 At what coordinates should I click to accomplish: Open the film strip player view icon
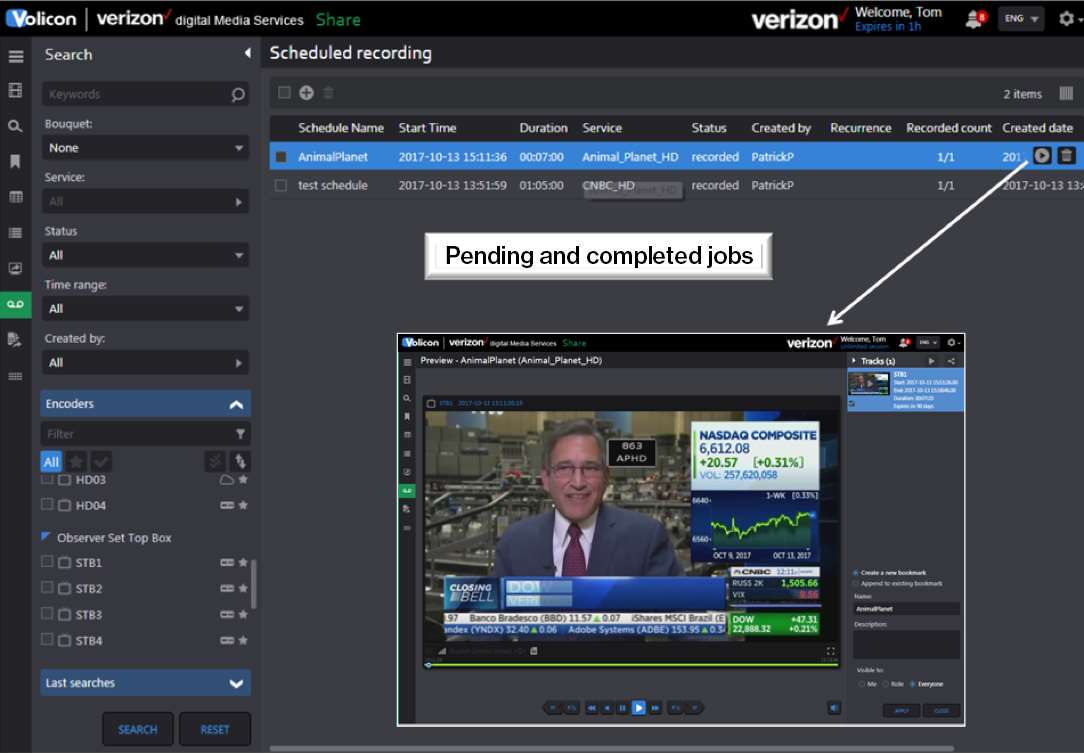click(x=15, y=91)
